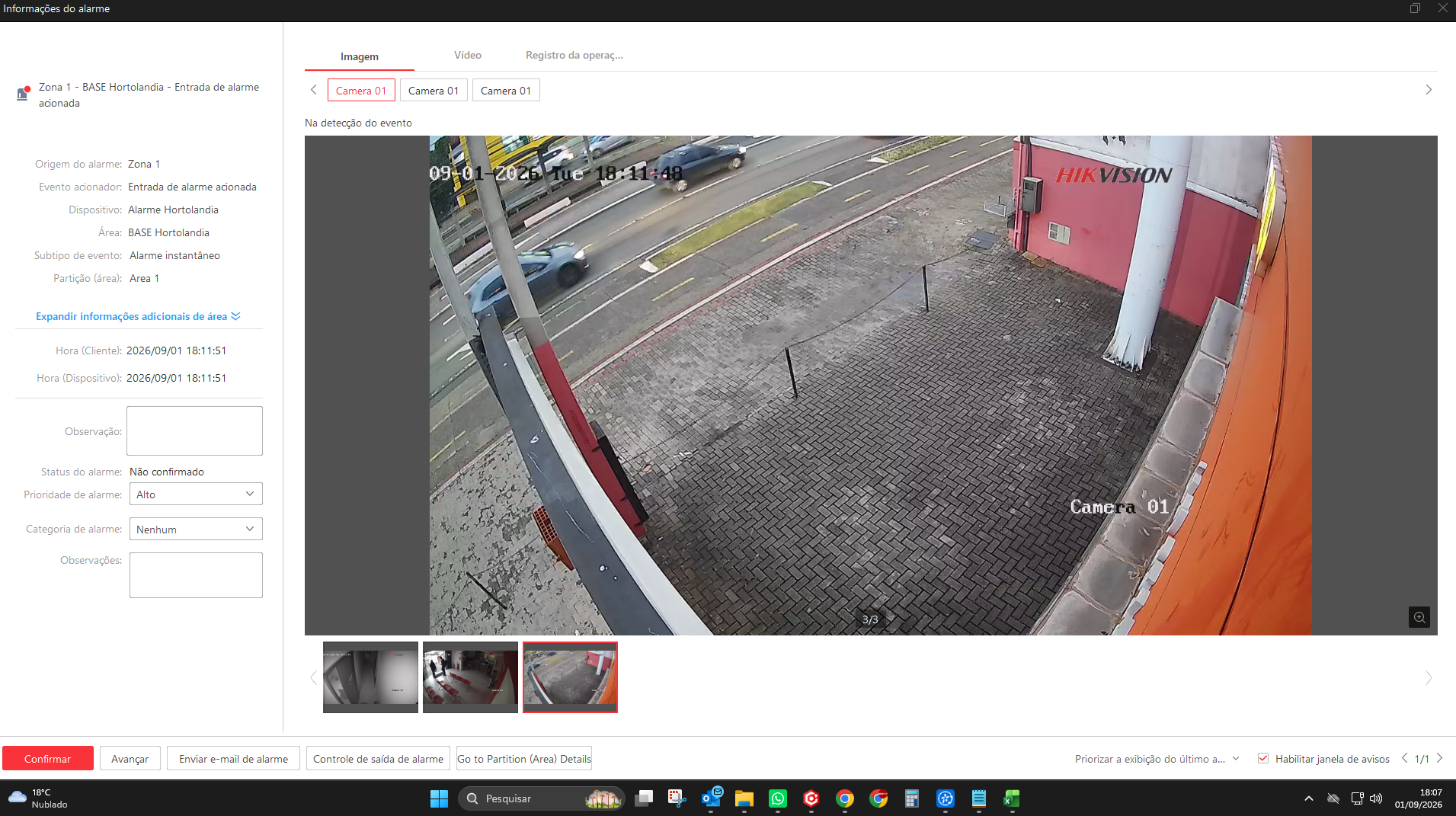This screenshot has width=1456, height=816.
Task: Select the red-outlined Camera 01 tab
Action: point(361,91)
